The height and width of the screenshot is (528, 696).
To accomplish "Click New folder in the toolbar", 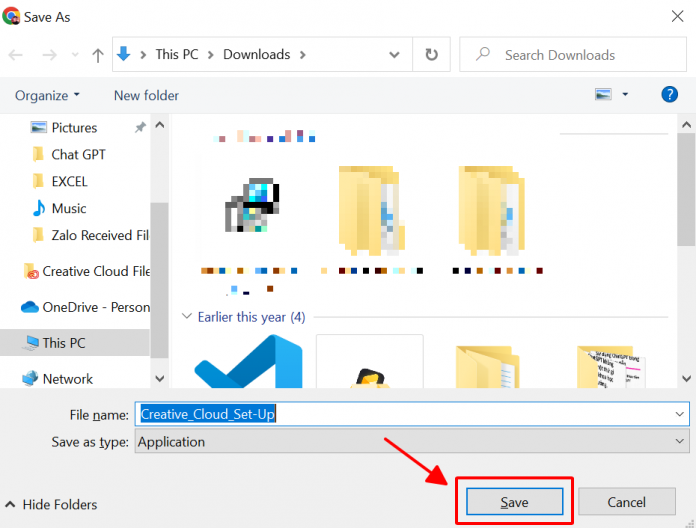I will click(x=146, y=95).
